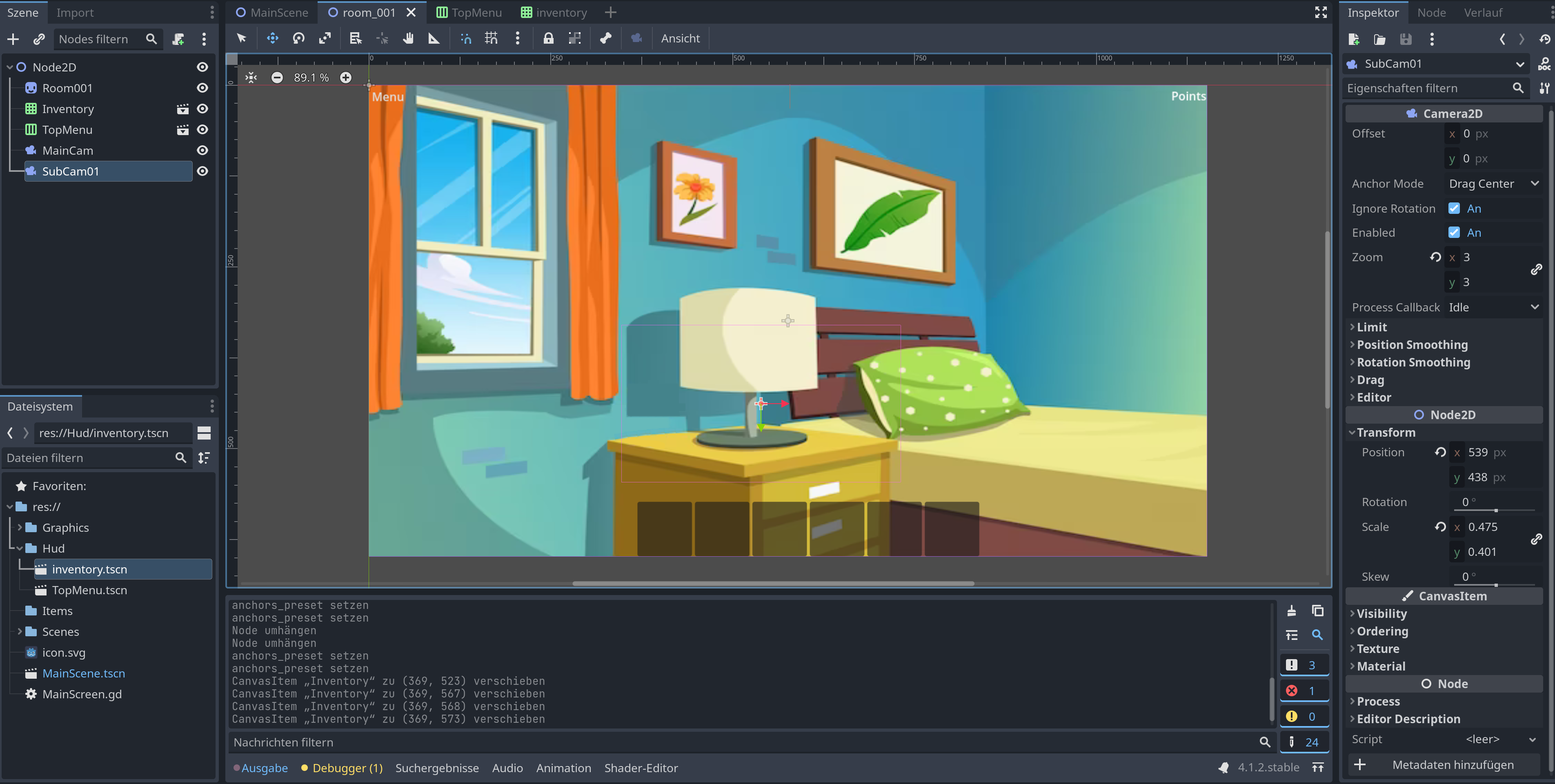Image resolution: width=1555 pixels, height=784 pixels.
Task: Toggle Zoom ratio lock link
Action: point(1537,269)
